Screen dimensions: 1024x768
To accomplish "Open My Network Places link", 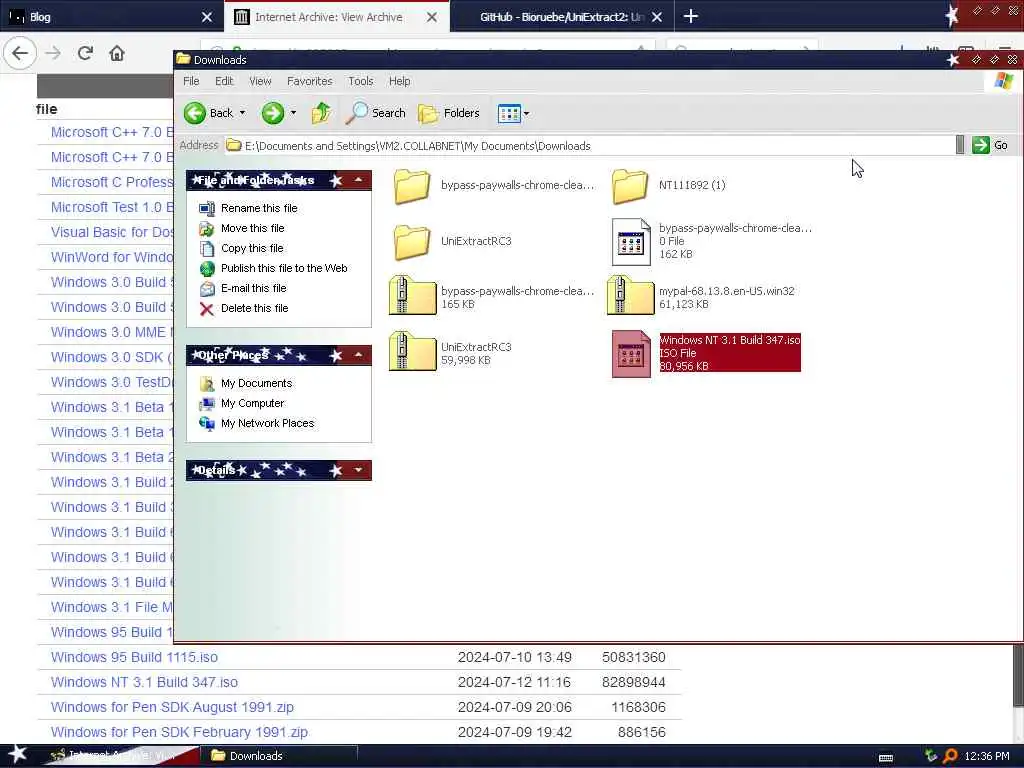I will pos(268,423).
